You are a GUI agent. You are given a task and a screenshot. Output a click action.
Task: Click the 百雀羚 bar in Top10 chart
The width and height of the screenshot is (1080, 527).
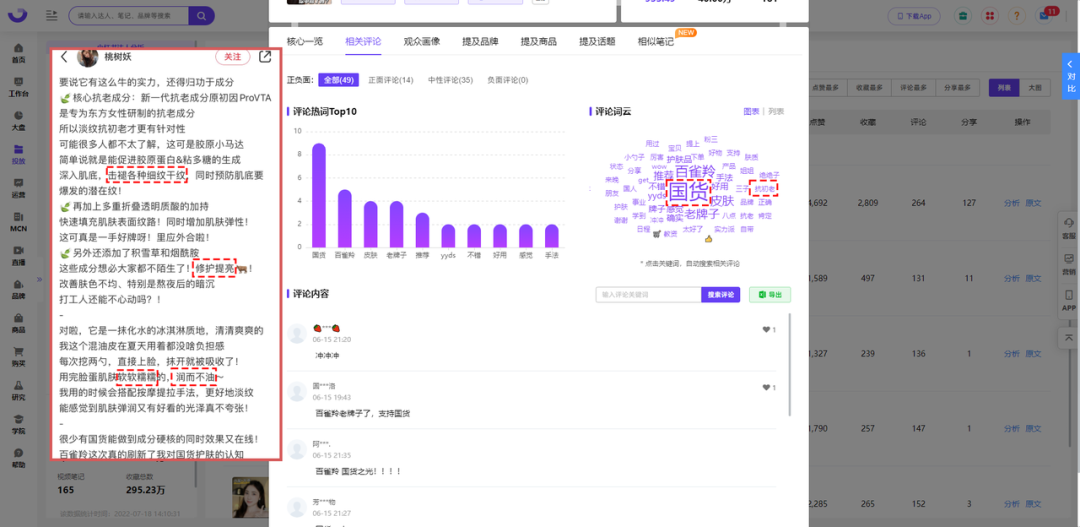(344, 218)
